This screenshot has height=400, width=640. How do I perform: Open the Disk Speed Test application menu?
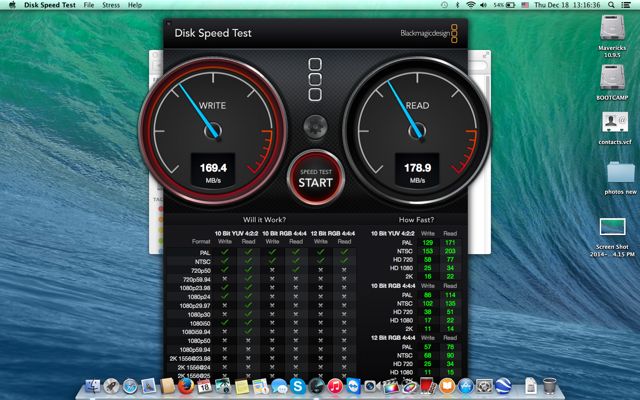coord(50,5)
